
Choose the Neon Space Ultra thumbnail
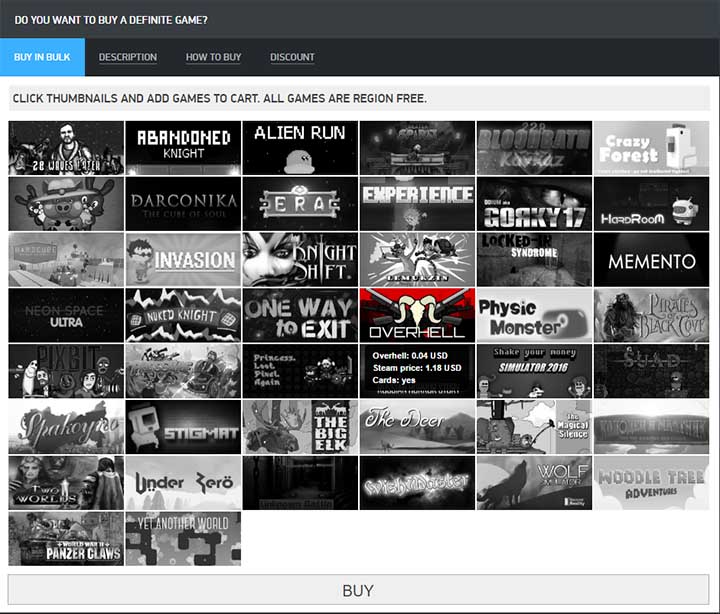pos(66,315)
